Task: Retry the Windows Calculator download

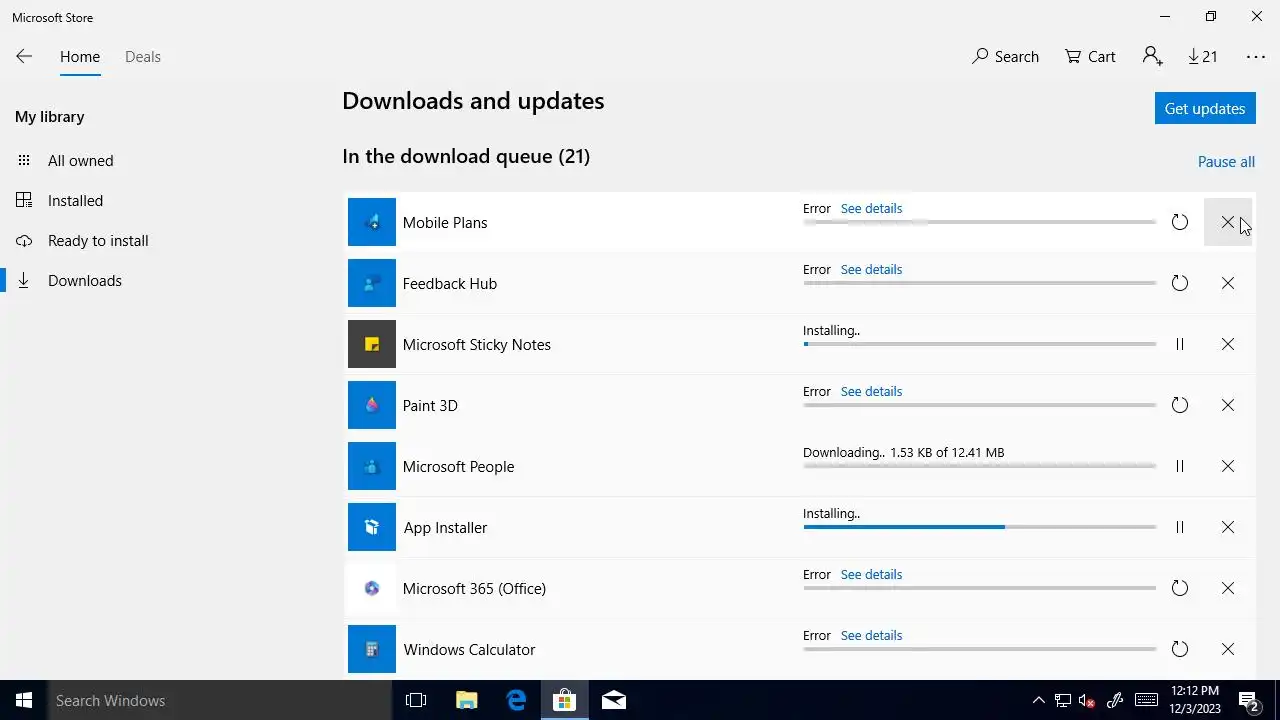Action: tap(1180, 649)
